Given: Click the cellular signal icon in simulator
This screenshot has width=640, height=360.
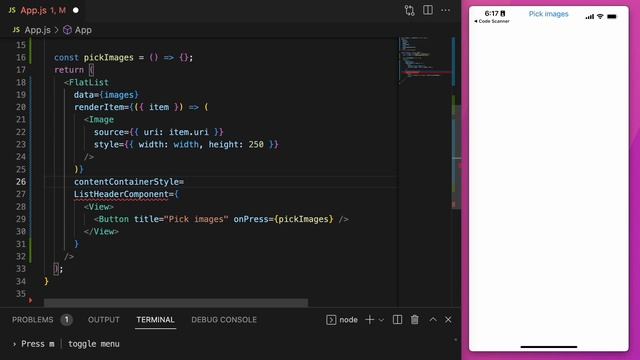Looking at the screenshot, I should pyautogui.click(x=589, y=17).
